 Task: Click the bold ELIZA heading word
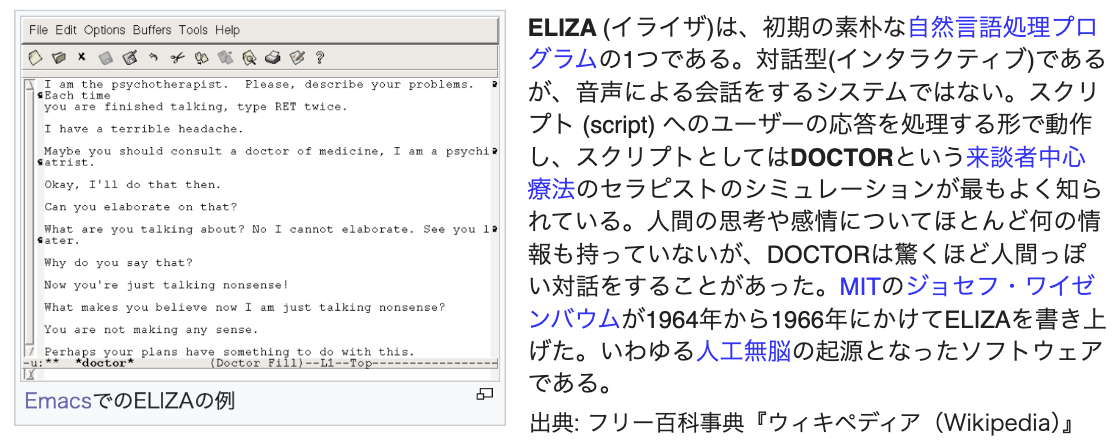[561, 29]
